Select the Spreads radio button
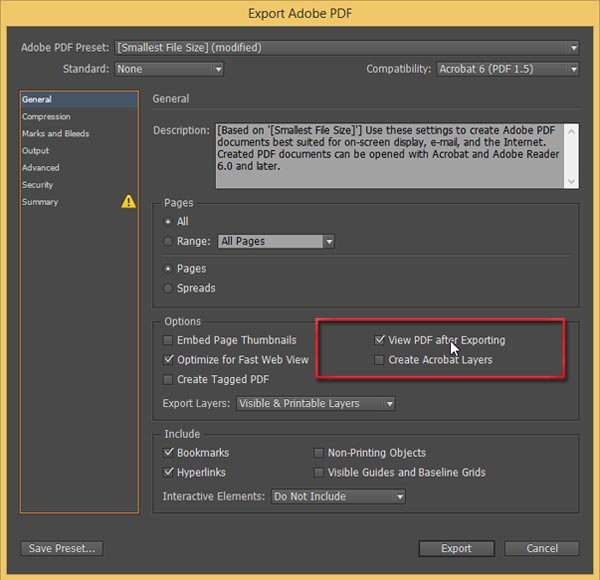This screenshot has width=600, height=580. point(168,288)
